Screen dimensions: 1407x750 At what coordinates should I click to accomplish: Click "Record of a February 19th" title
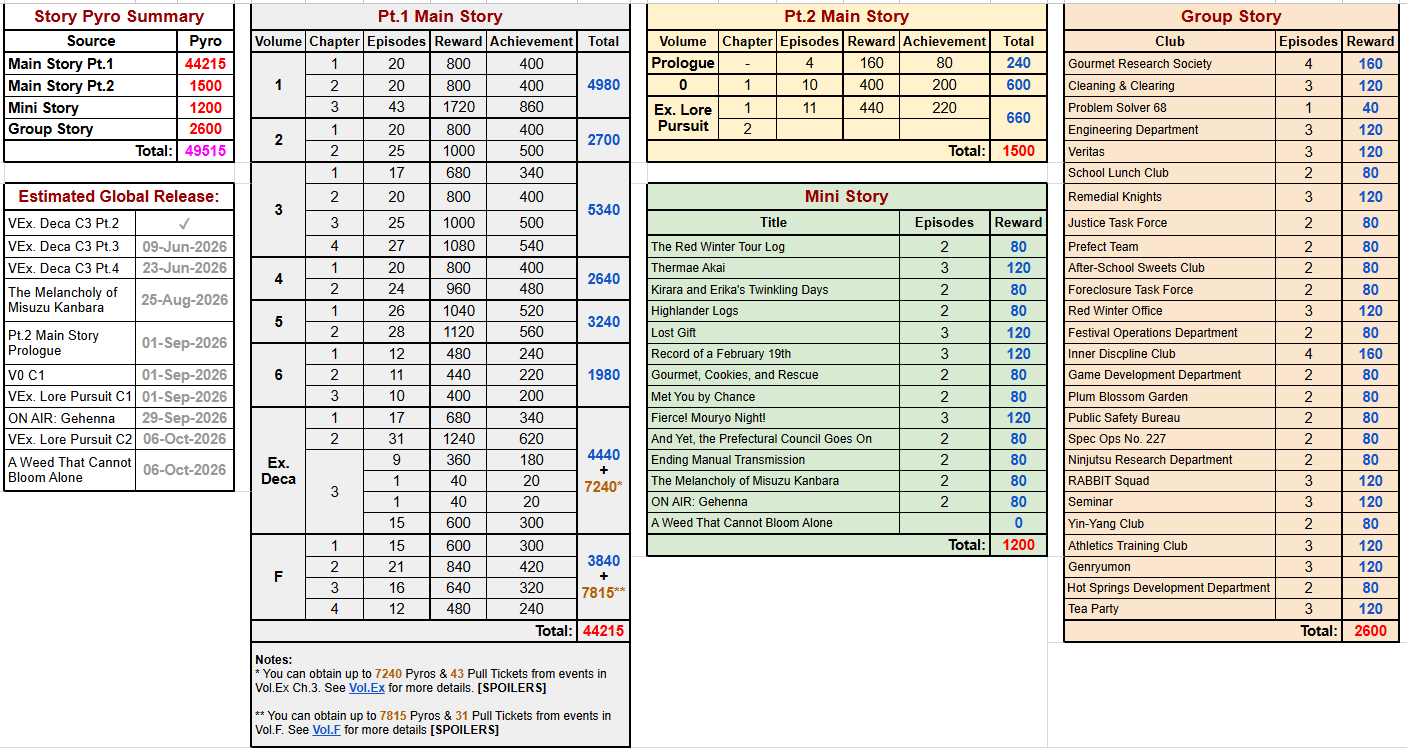721,354
